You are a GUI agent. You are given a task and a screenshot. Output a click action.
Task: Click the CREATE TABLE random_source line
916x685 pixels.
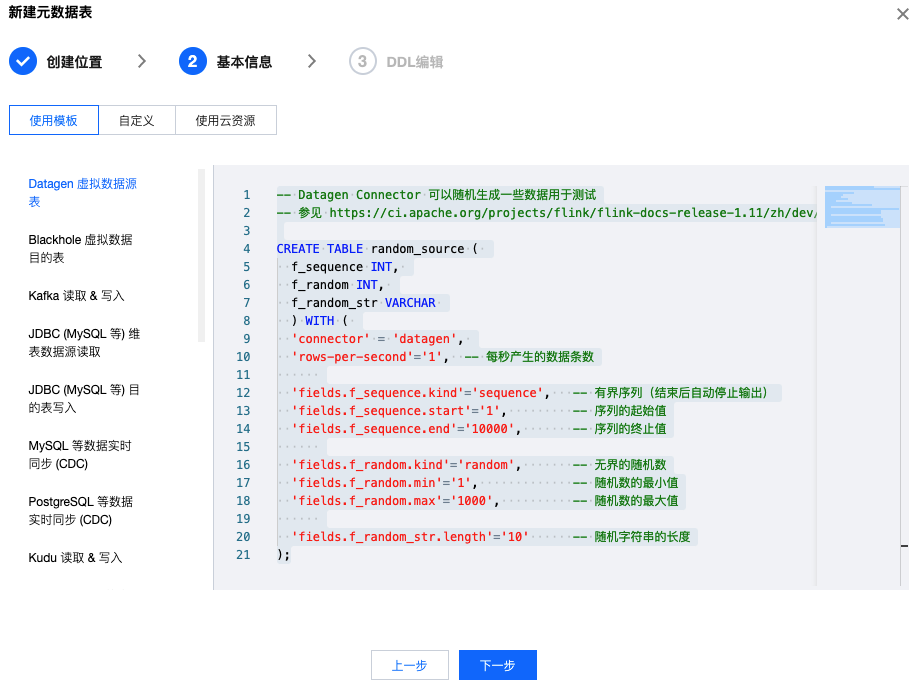point(377,249)
